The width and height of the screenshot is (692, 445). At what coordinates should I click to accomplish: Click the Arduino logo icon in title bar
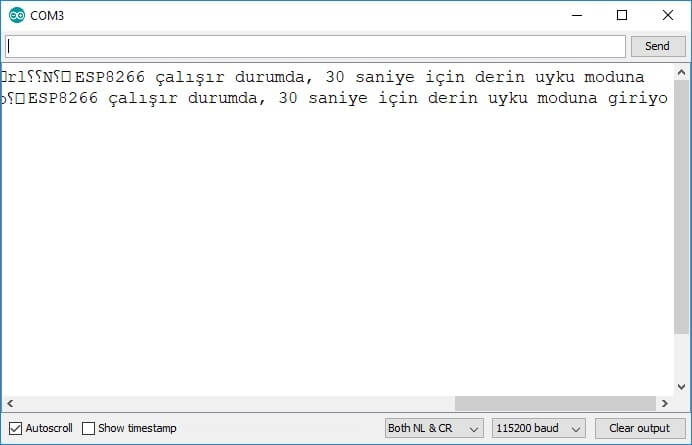[17, 15]
